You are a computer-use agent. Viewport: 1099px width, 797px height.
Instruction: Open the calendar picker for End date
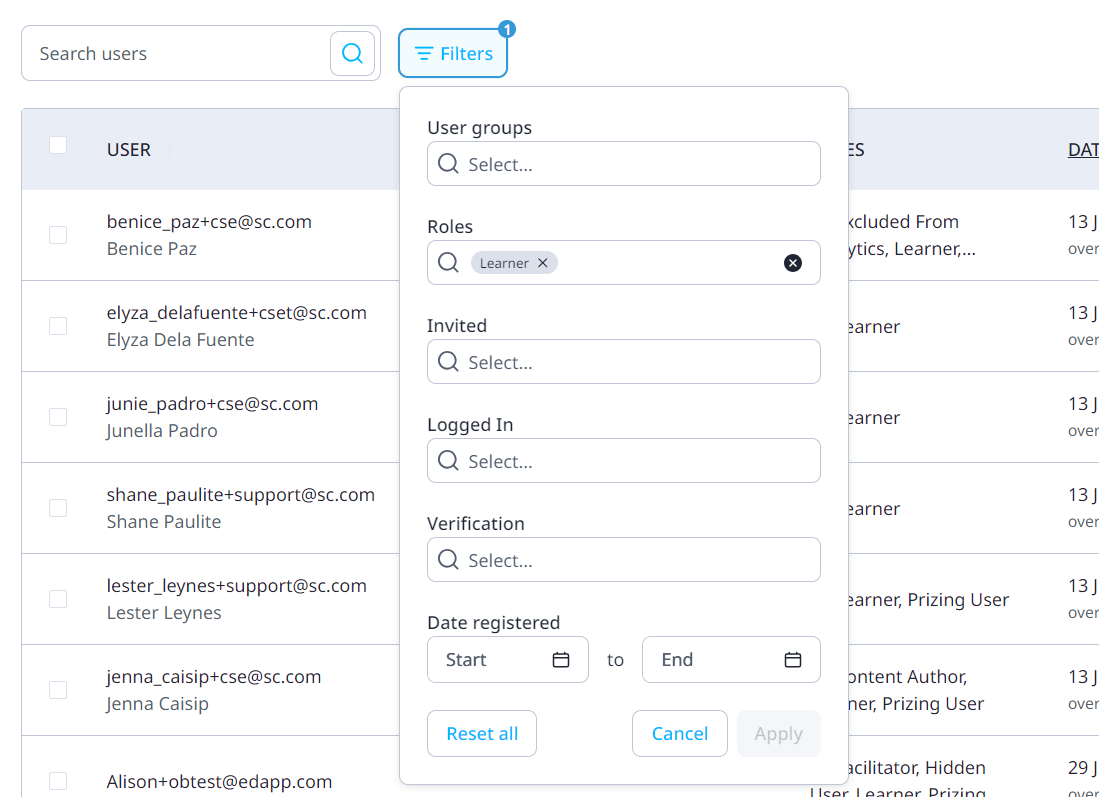click(793, 659)
